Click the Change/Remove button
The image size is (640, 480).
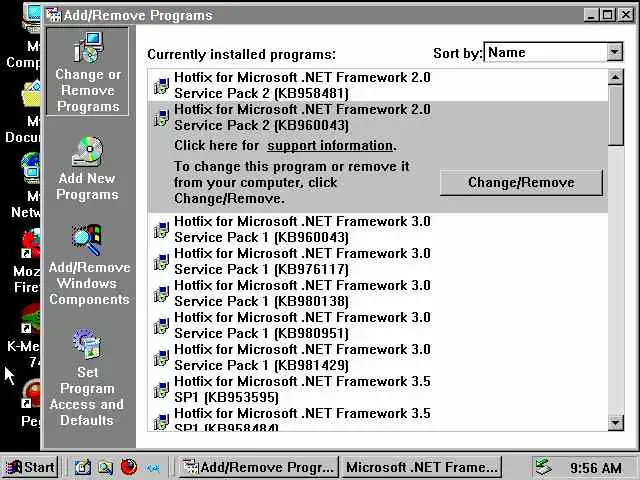click(x=521, y=182)
